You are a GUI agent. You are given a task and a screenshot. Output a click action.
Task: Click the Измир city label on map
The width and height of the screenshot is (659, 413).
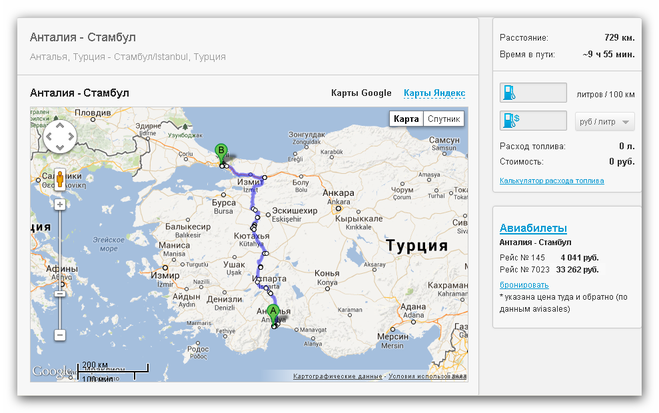[165, 276]
